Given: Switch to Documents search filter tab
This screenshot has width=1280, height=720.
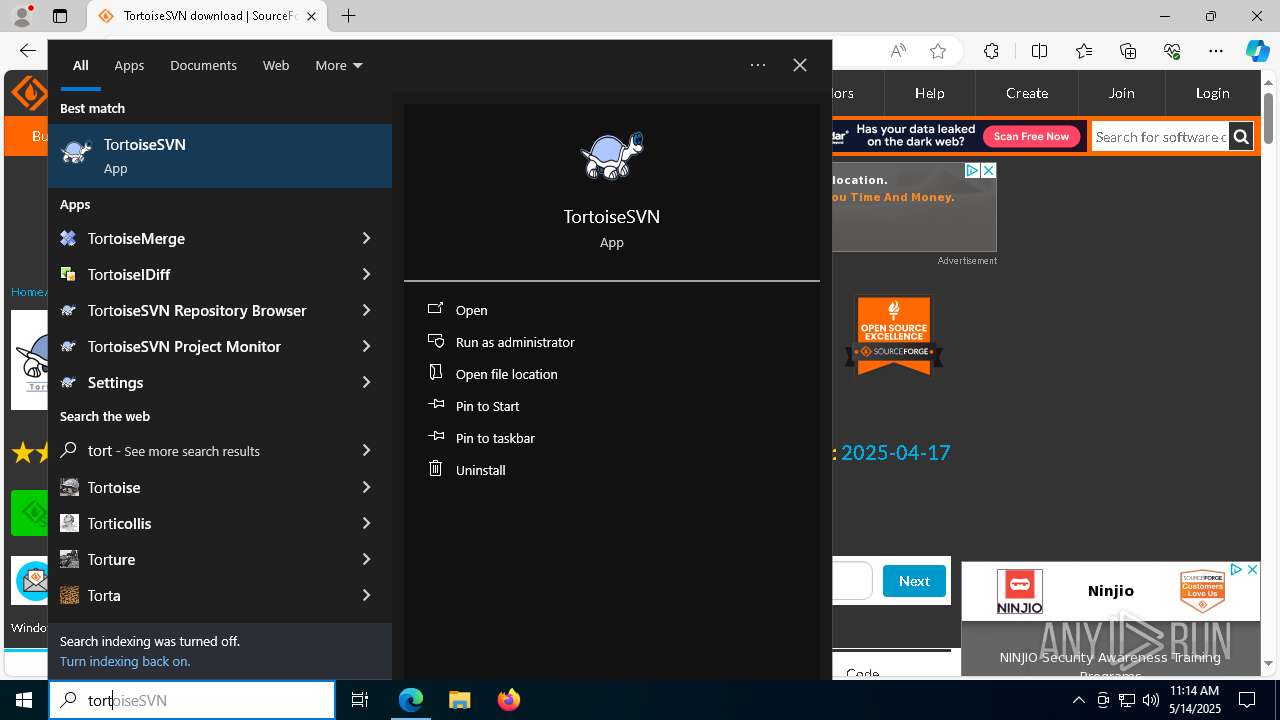Looking at the screenshot, I should [x=203, y=65].
